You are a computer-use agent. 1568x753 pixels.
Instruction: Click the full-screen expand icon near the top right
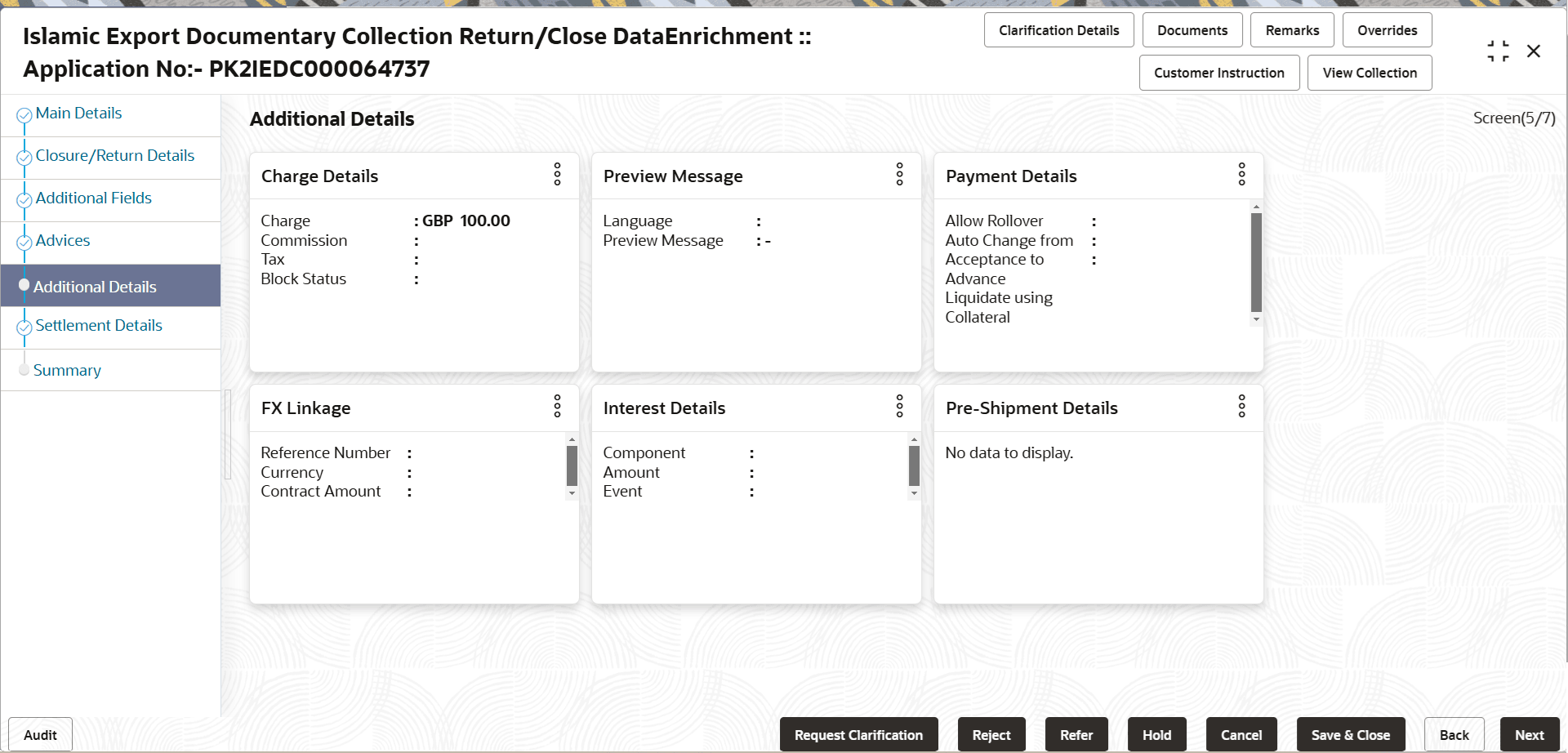pos(1498,50)
